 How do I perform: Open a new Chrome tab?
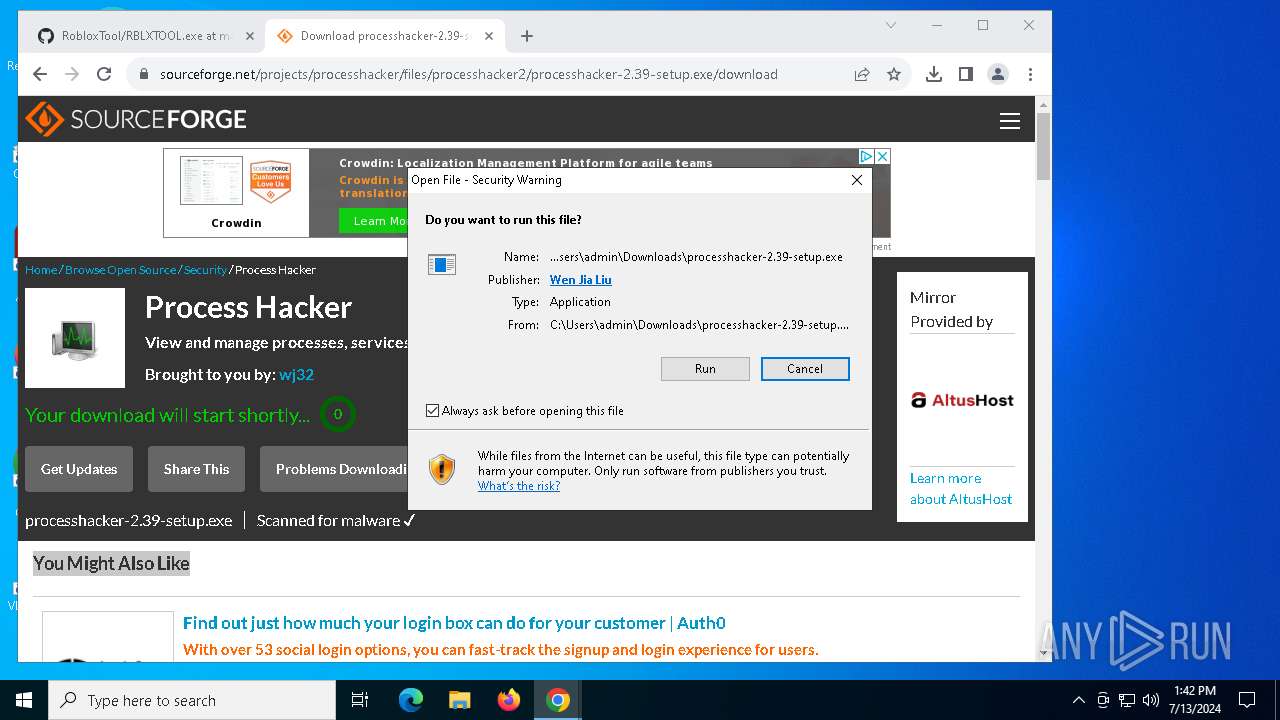[x=527, y=36]
